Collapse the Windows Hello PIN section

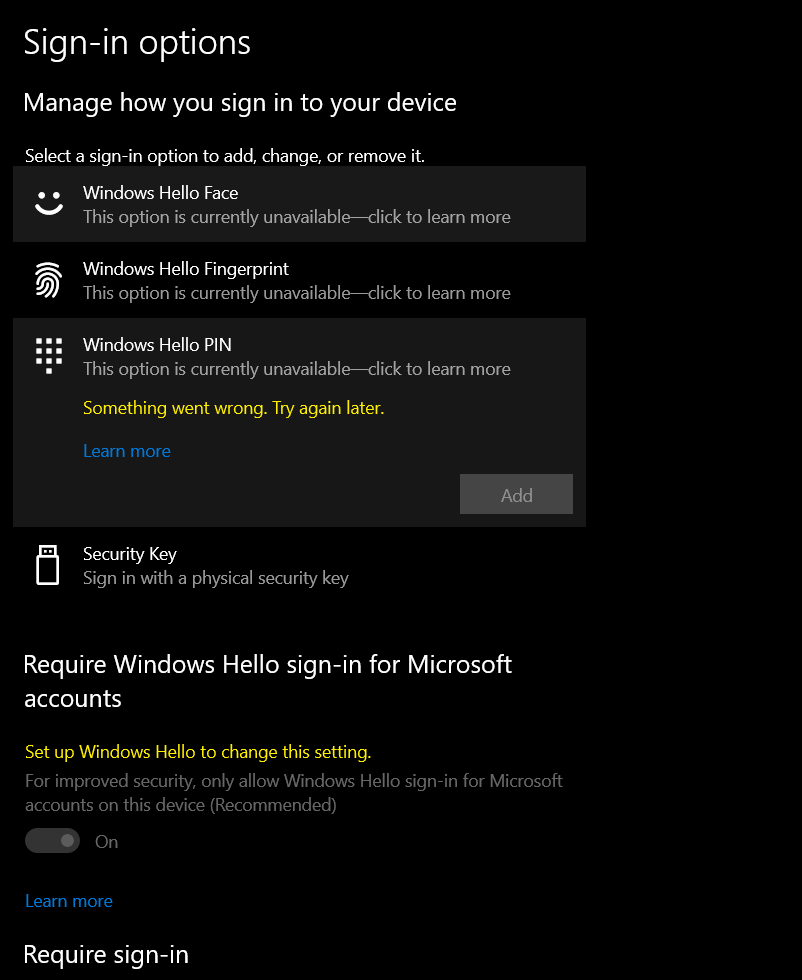click(300, 345)
